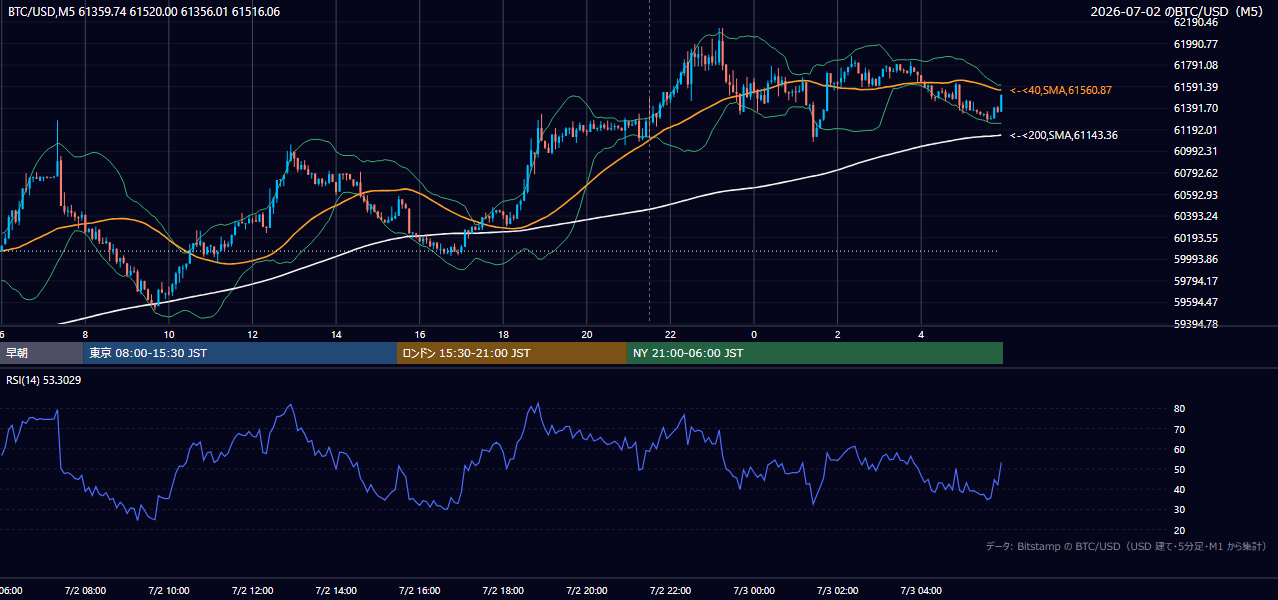
Task: Click hour label 12 under price chart
Action: (x=252, y=334)
